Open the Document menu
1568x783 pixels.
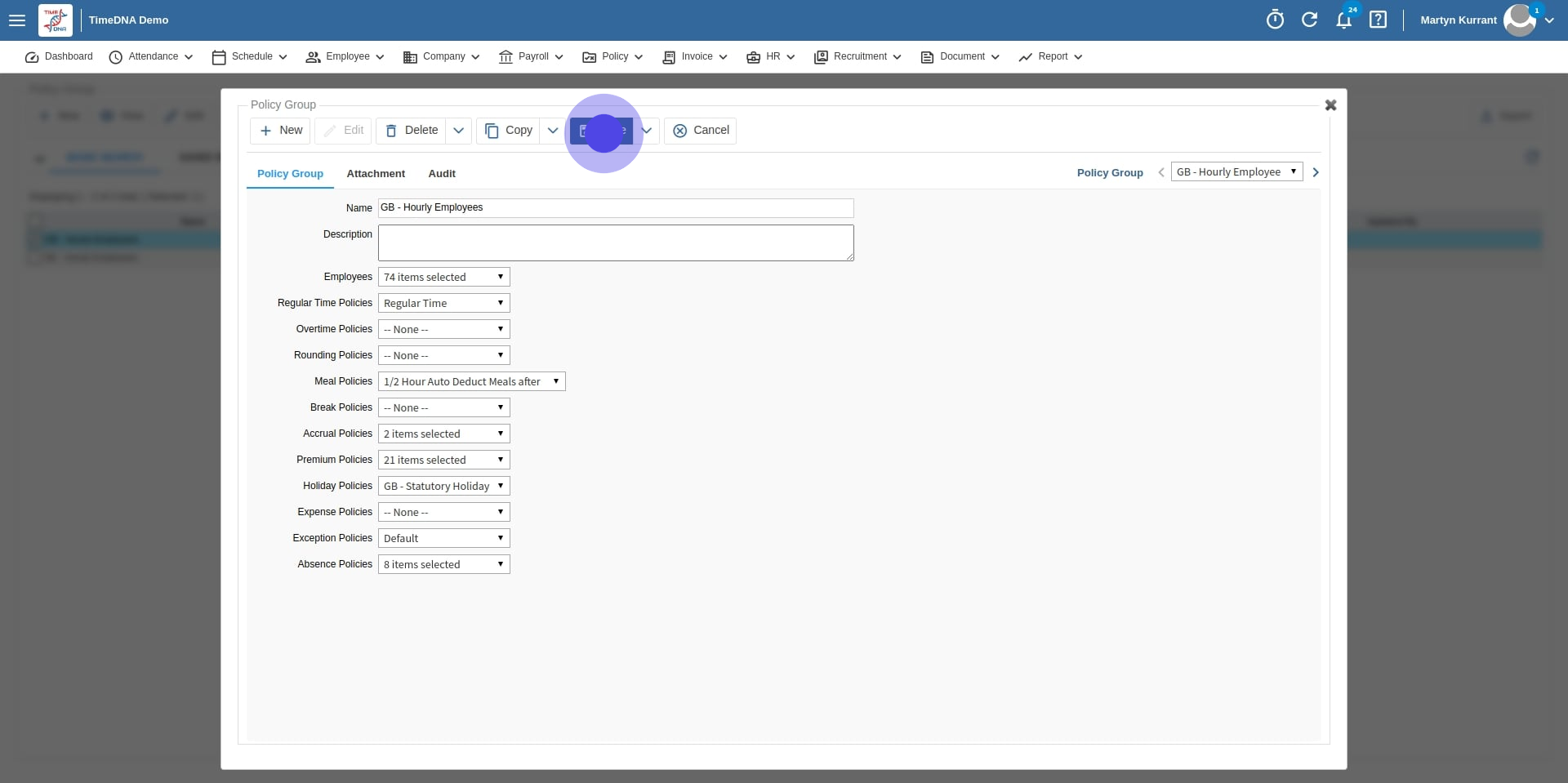(x=960, y=56)
